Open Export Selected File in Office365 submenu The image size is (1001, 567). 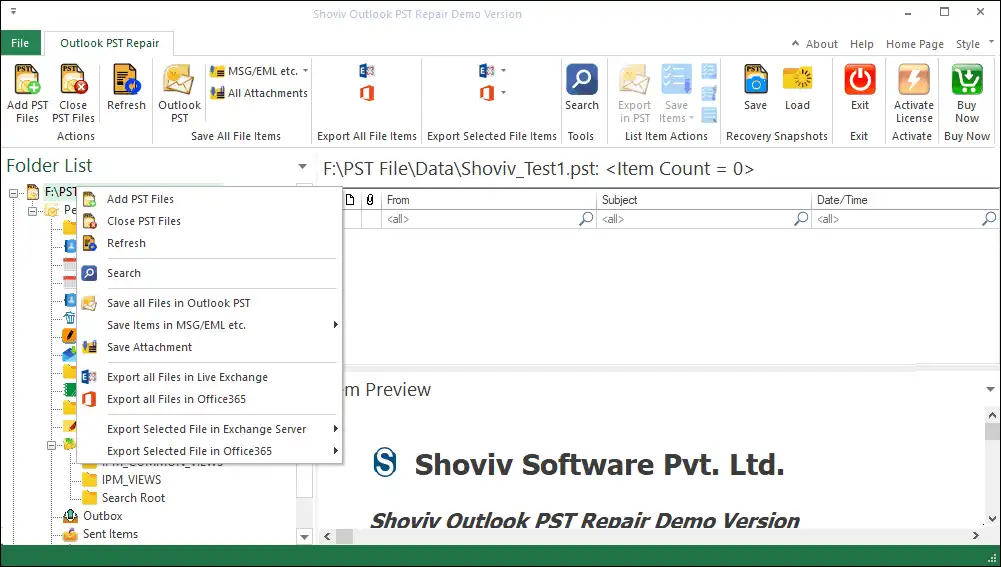(209, 451)
